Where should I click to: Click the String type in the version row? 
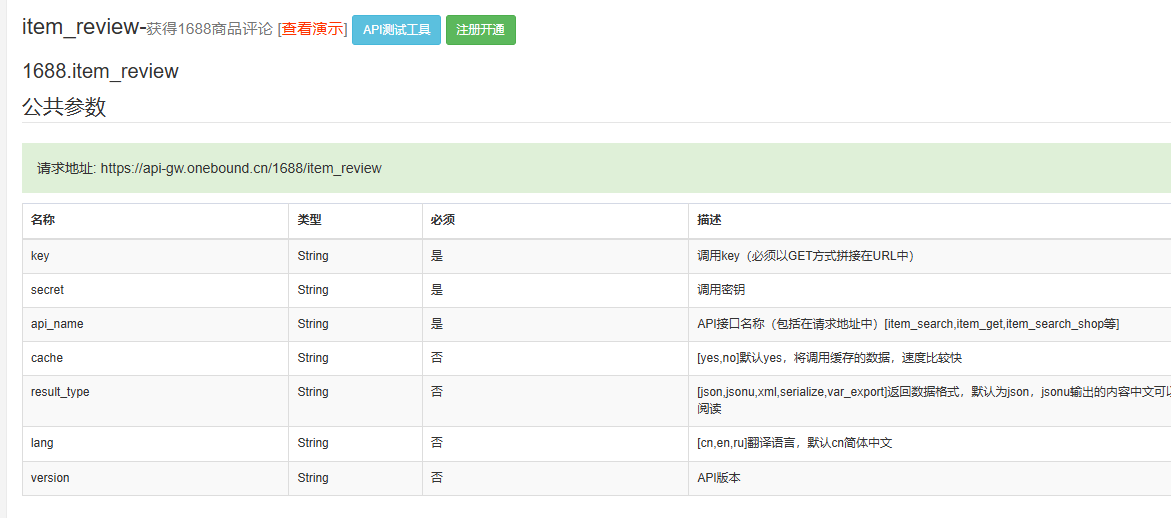point(313,478)
